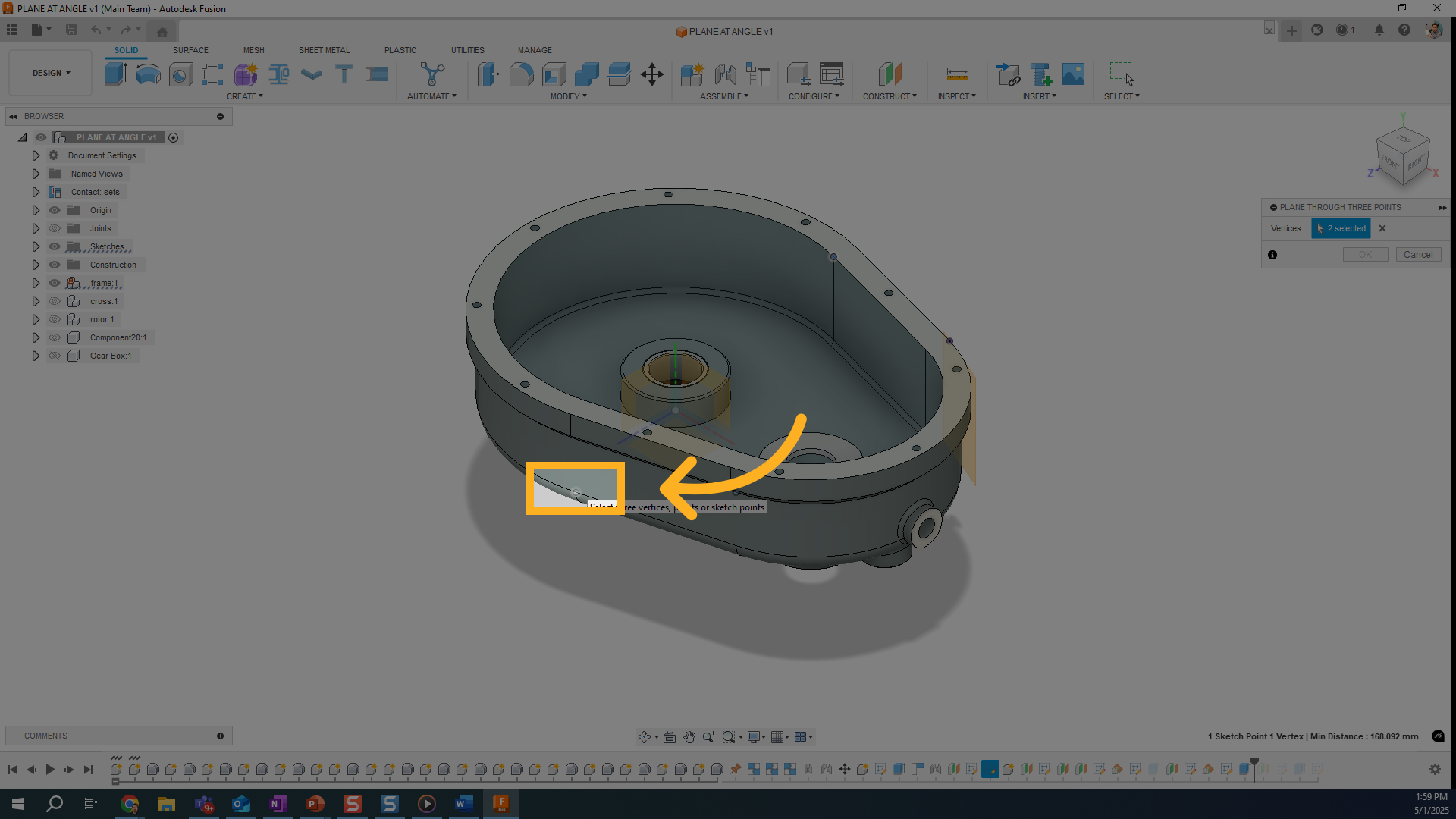This screenshot has width=1456, height=819.
Task: Open the Inspect dropdown menu
Action: [x=957, y=96]
